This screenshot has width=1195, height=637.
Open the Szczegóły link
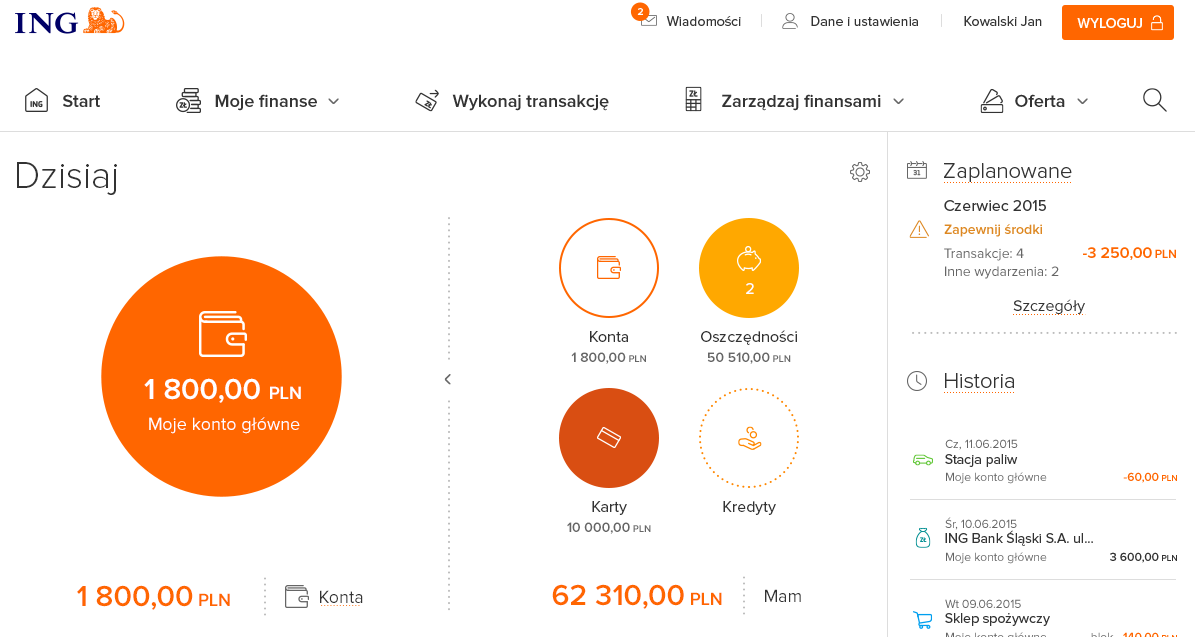tap(1048, 306)
